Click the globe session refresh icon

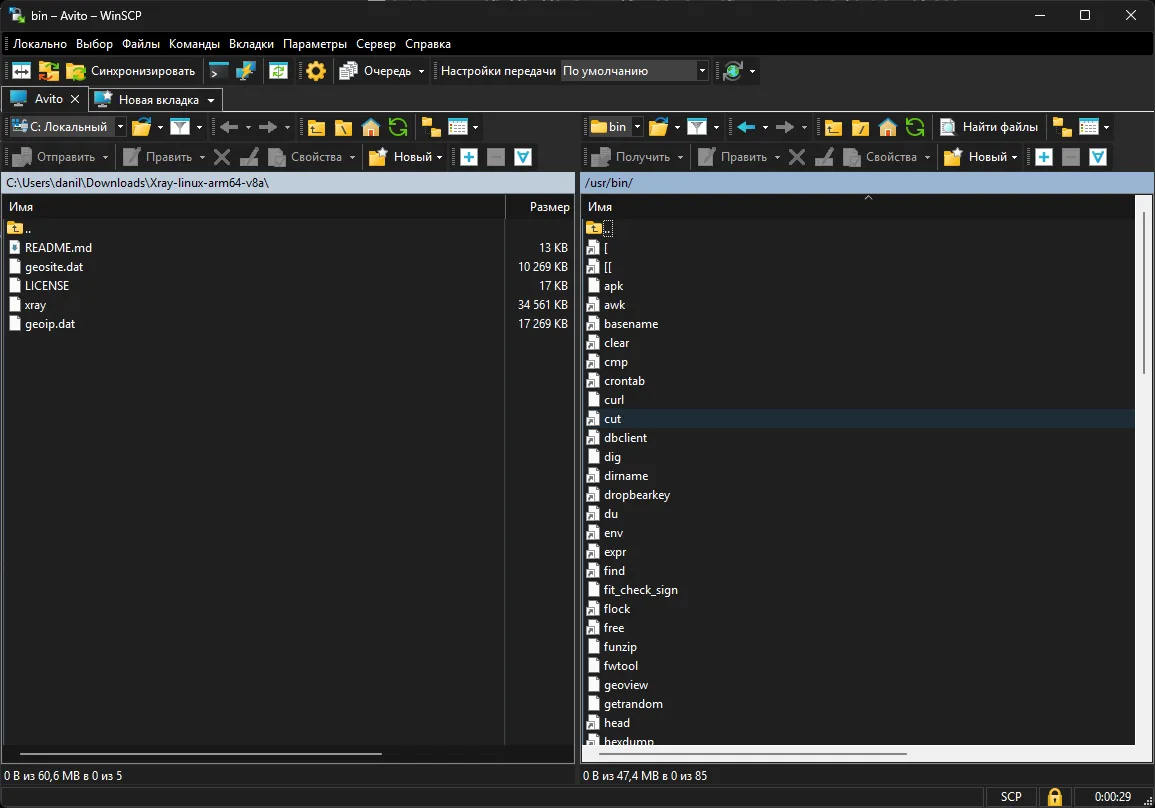[733, 71]
